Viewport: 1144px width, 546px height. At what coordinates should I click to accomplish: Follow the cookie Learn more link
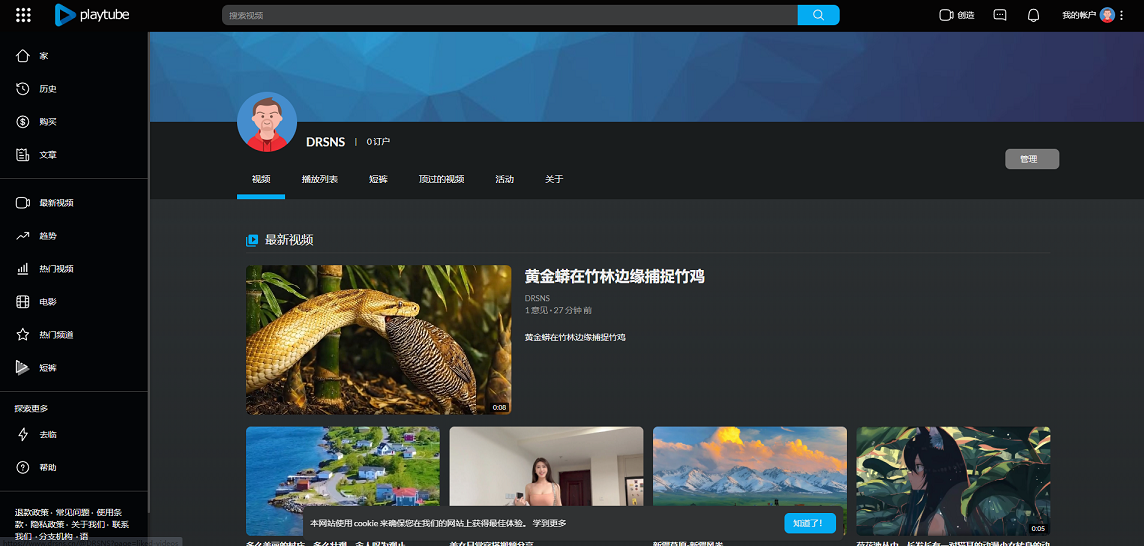click(549, 523)
